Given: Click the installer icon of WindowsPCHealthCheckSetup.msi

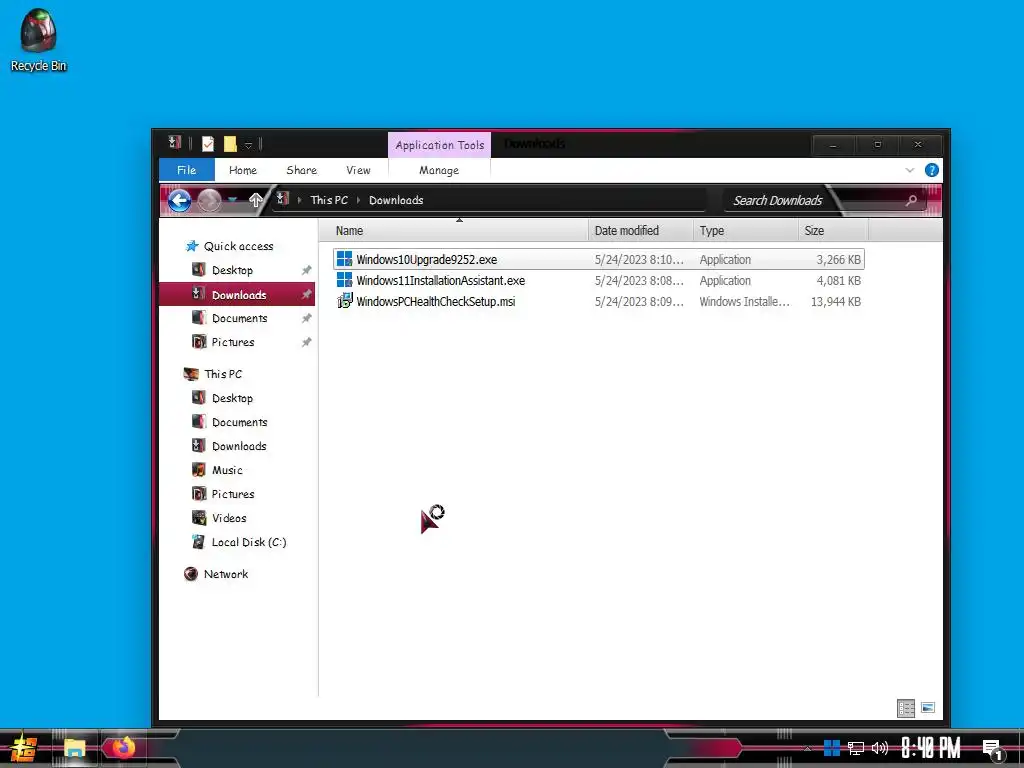Looking at the screenshot, I should click(344, 301).
